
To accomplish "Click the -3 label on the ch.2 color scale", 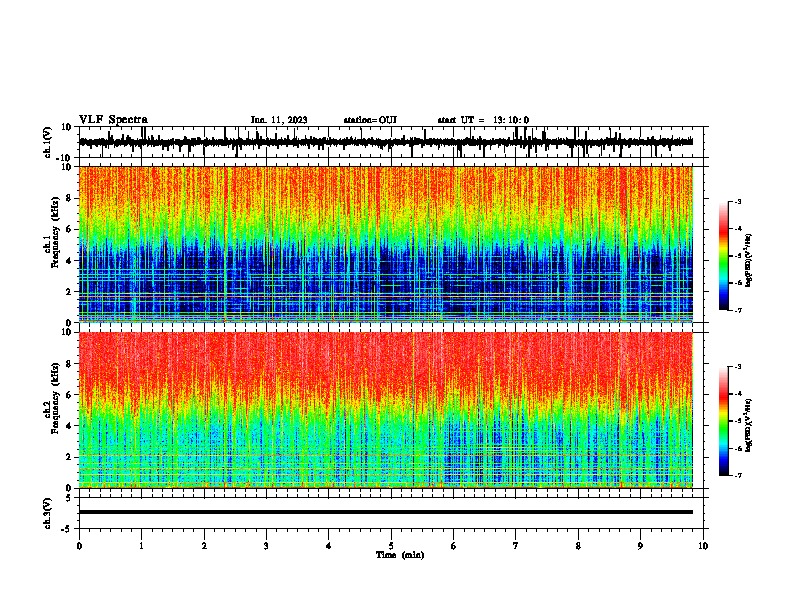I will (738, 367).
